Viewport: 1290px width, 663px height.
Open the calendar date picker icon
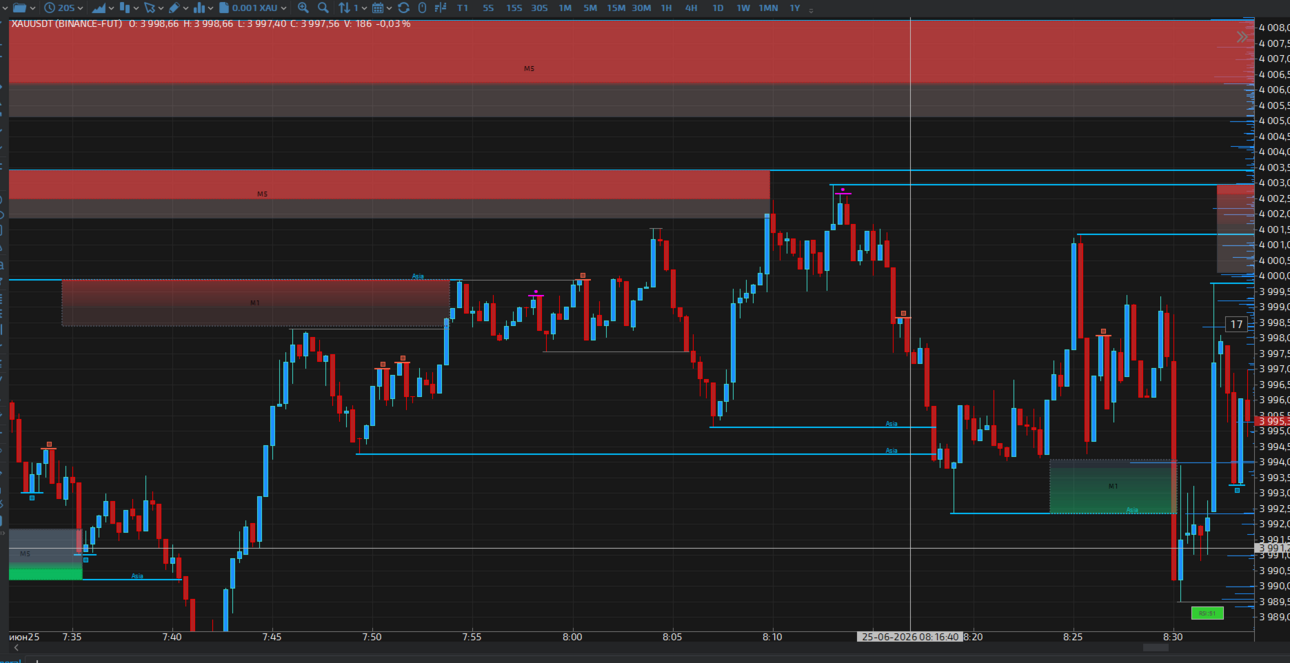[378, 7]
